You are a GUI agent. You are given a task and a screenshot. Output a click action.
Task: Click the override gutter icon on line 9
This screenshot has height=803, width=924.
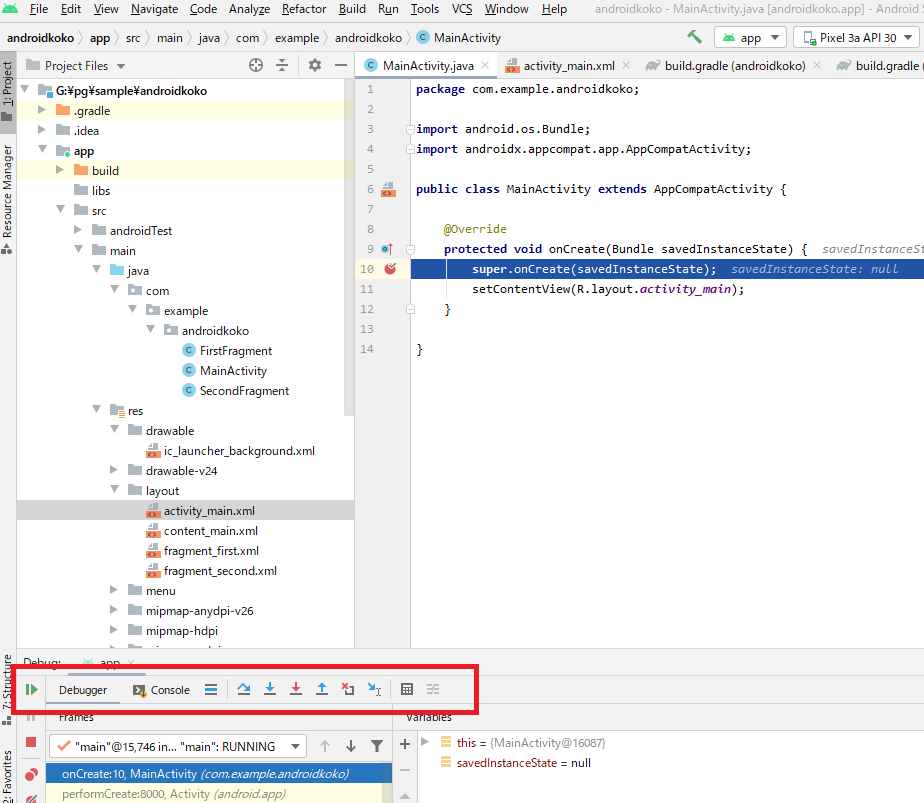tap(387, 249)
